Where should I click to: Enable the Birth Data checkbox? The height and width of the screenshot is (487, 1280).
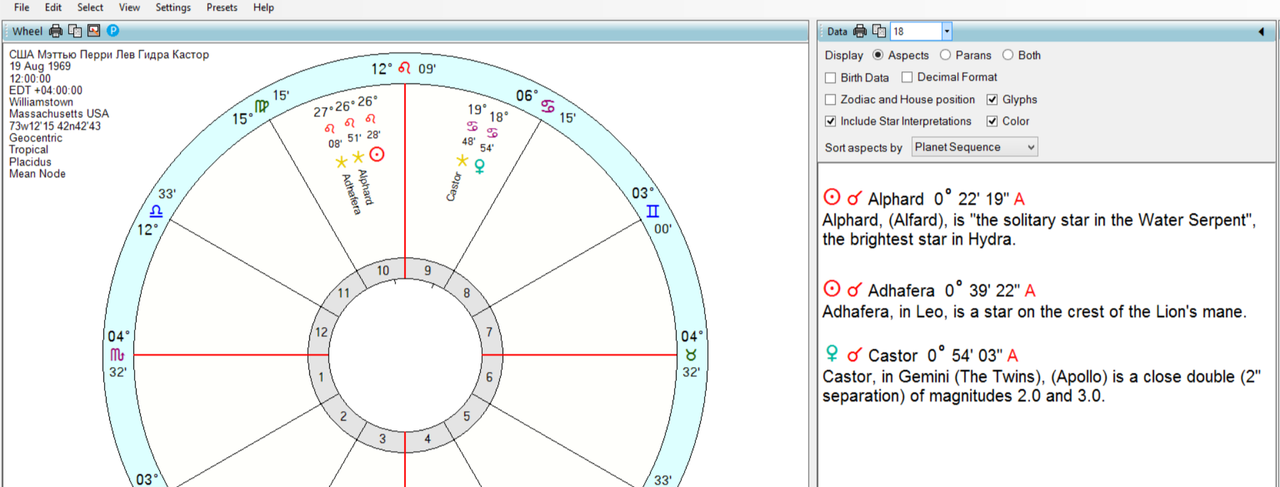[x=831, y=77]
